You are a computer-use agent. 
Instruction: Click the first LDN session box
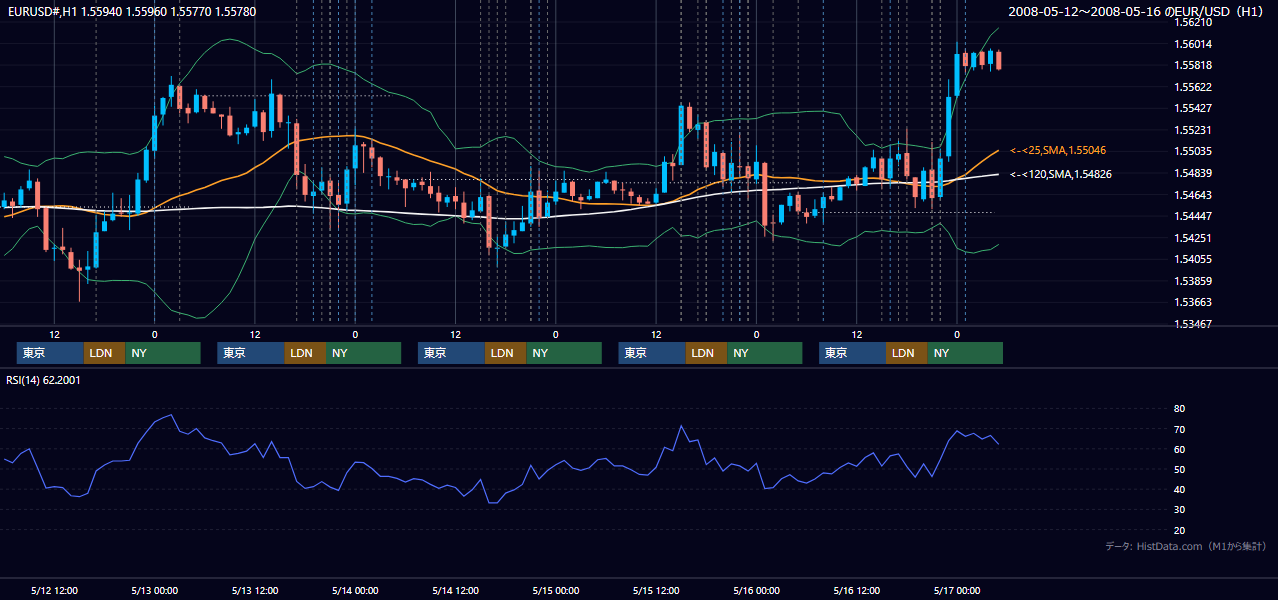(x=104, y=353)
